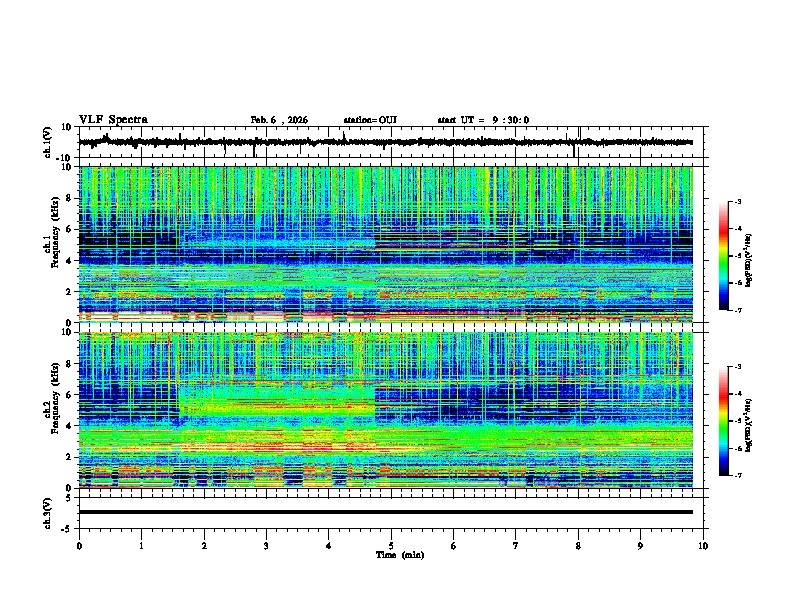Click inside the ch.1 spectrogram panel

[385, 244]
